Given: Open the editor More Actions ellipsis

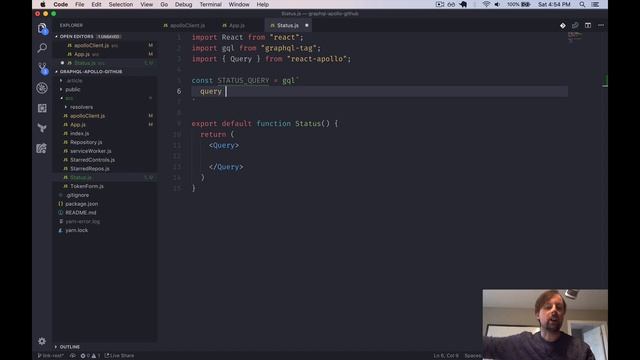Looking at the screenshot, I should tap(601, 25).
